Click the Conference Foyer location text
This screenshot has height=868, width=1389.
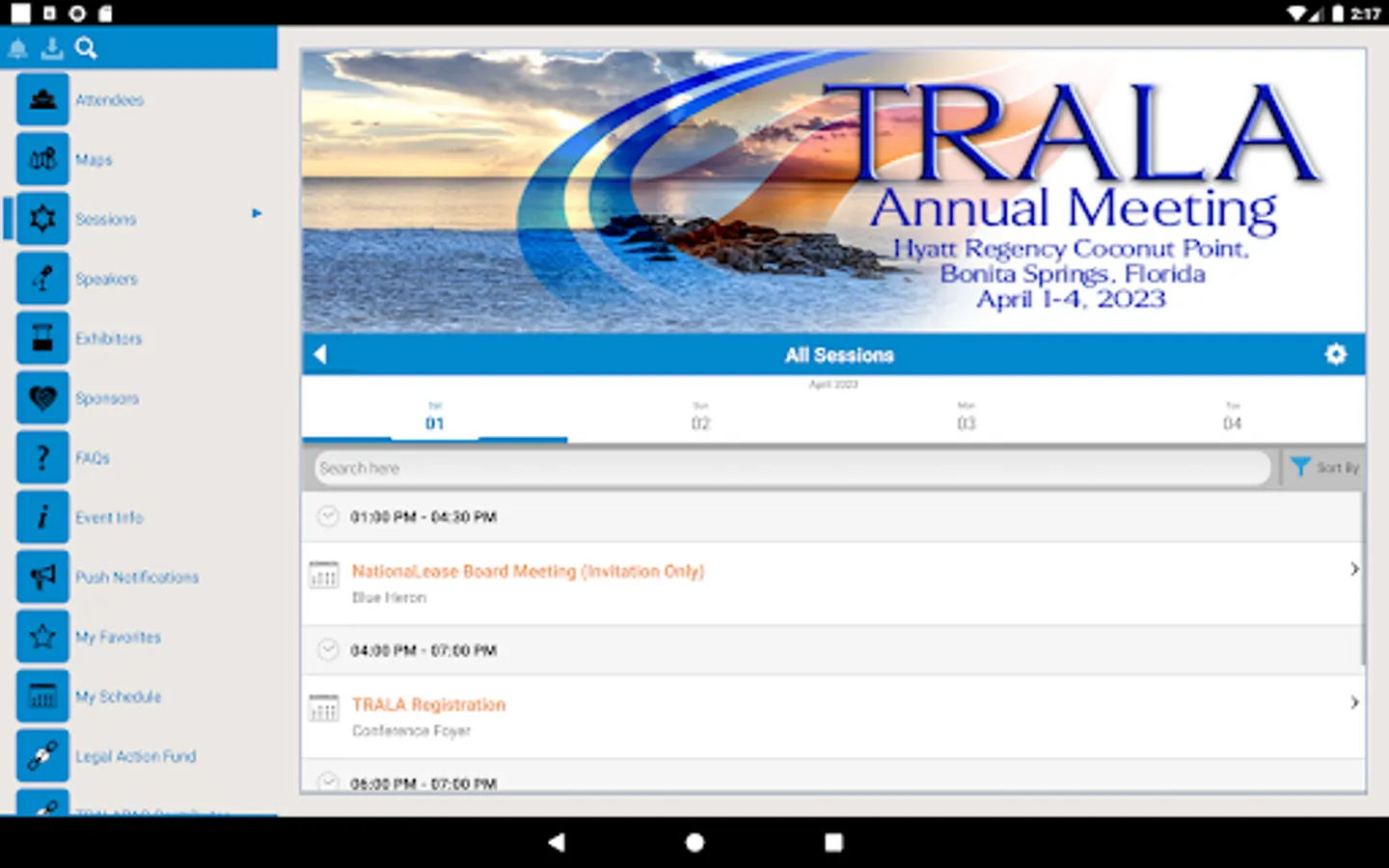(x=411, y=731)
